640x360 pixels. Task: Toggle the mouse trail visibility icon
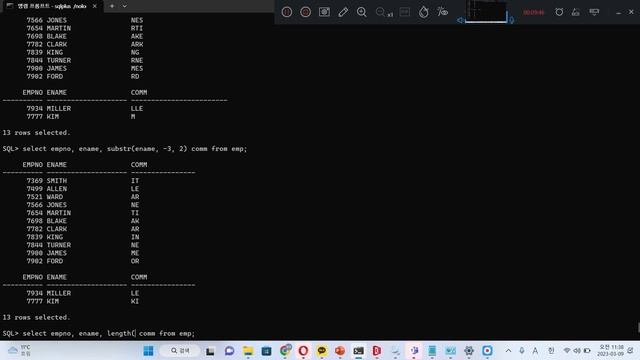point(442,12)
